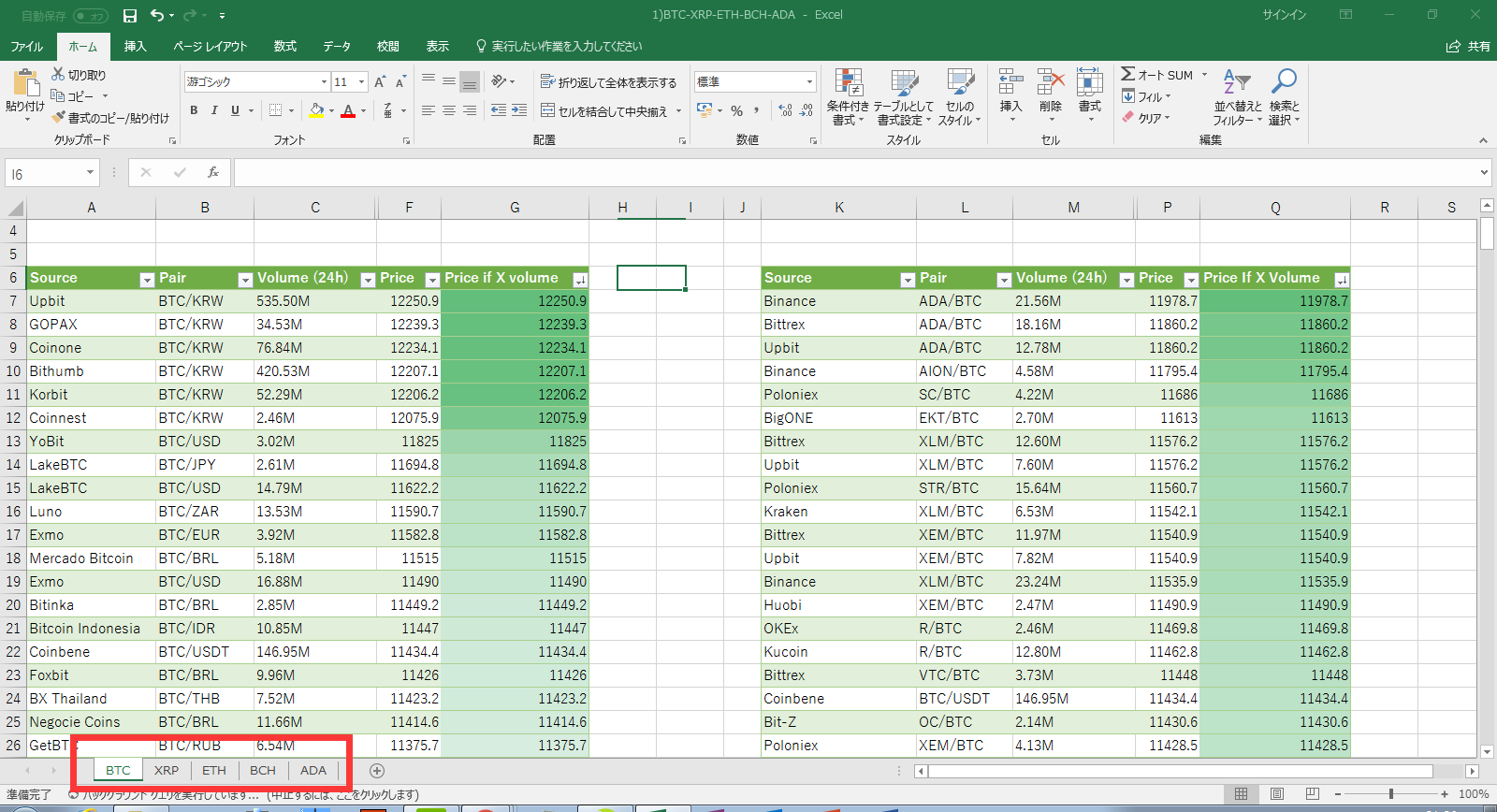Viewport: 1497px width, 812px height.
Task: Open Cell Styles gallery
Action: point(959,97)
